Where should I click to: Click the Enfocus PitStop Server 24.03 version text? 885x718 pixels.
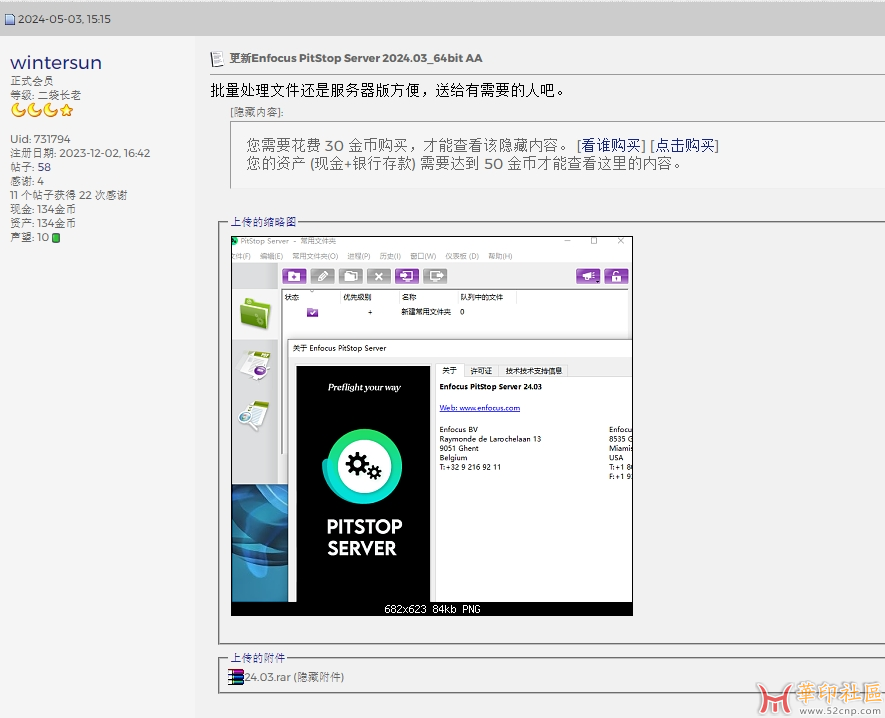point(490,387)
